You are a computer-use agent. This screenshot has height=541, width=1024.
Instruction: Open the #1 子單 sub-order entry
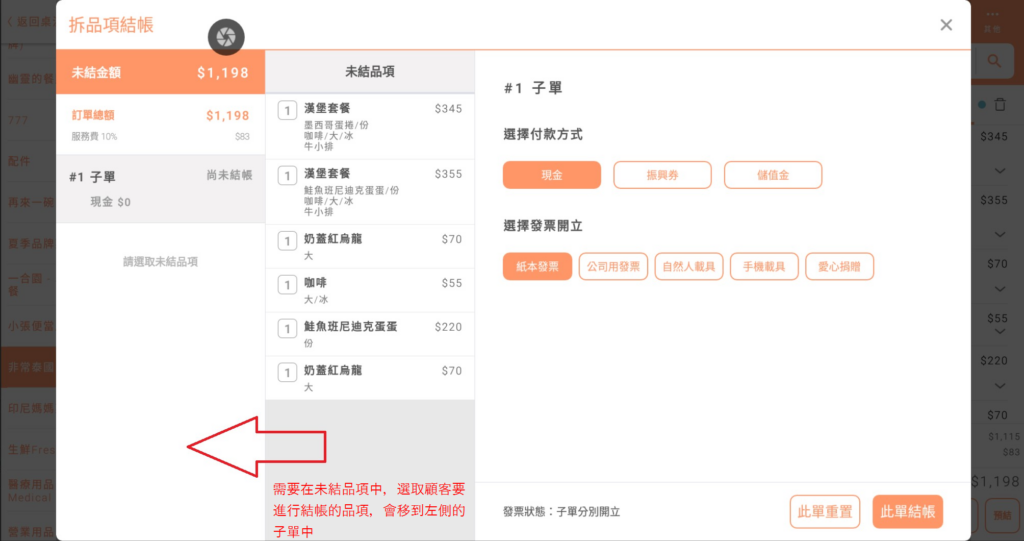coord(160,187)
